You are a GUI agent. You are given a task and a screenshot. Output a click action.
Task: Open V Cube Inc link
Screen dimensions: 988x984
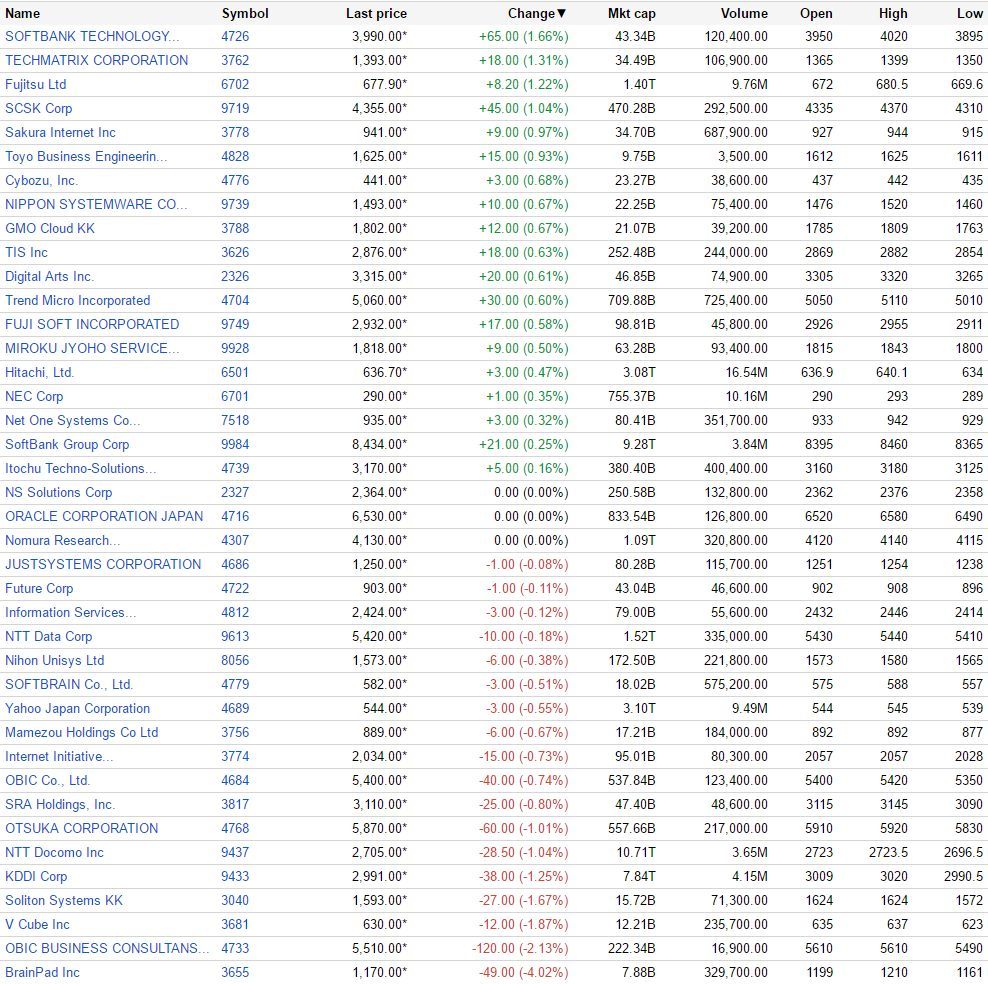(37, 924)
